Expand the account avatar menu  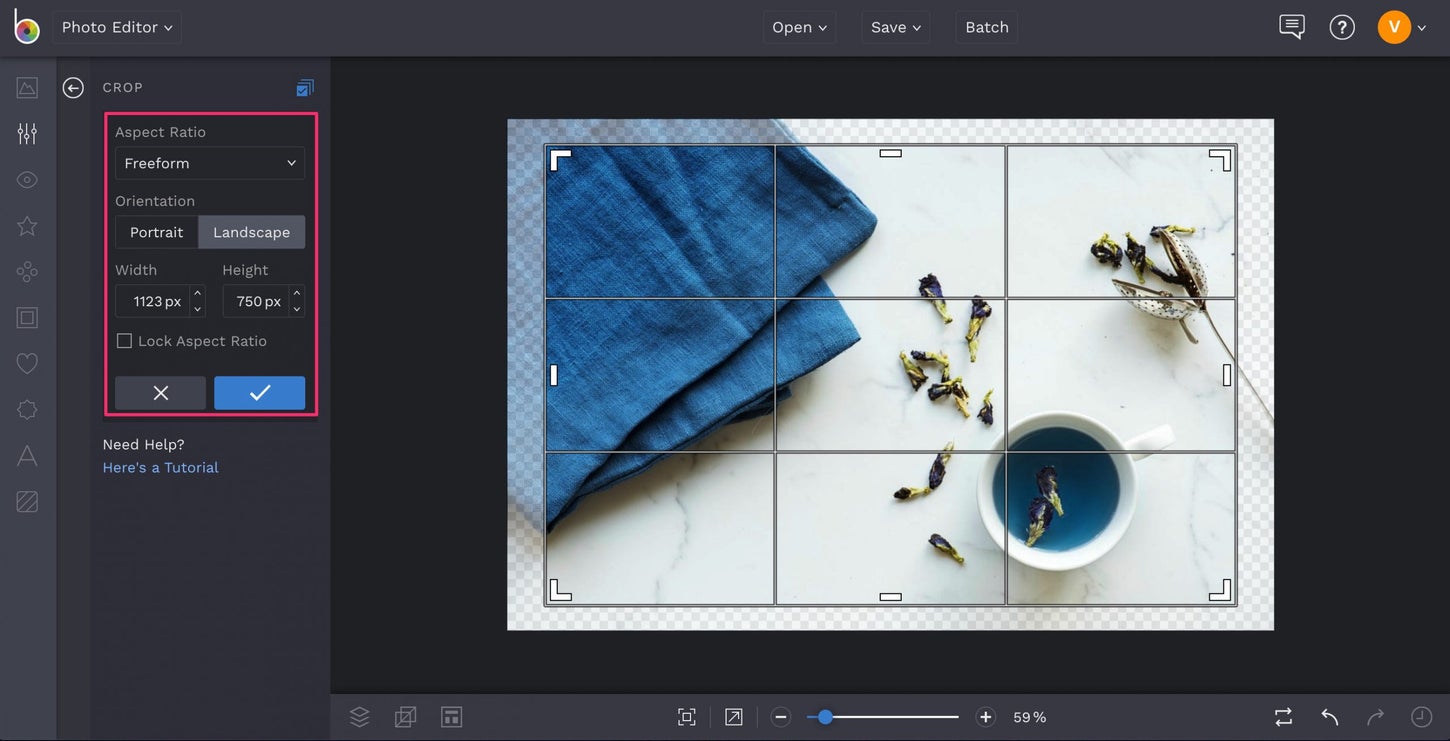tap(1394, 27)
